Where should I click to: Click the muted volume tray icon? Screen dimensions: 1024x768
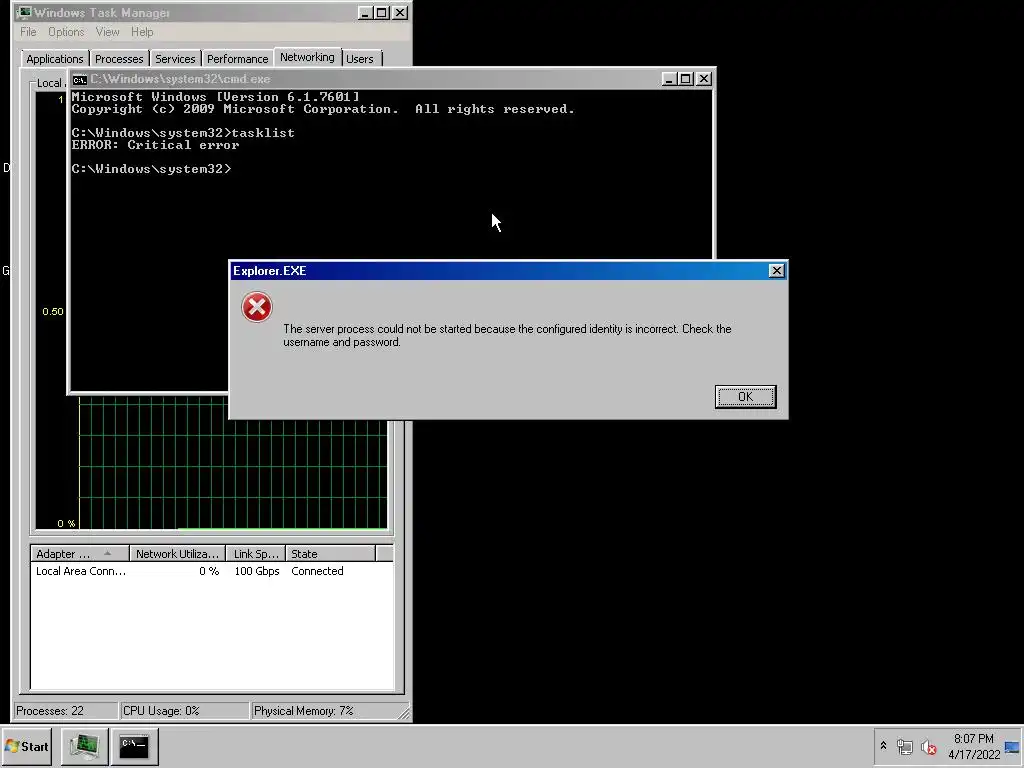tap(928, 746)
